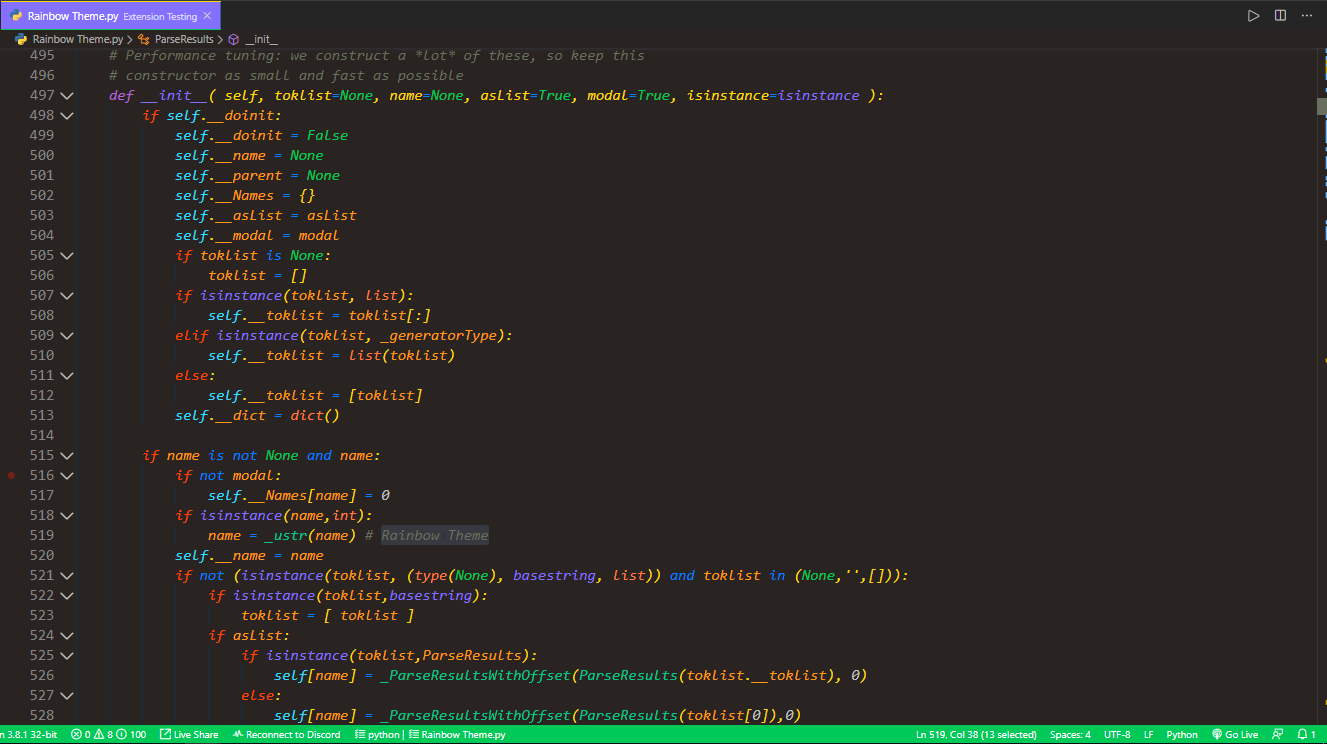Select the Python 3.8.1 32-bit interpreter

(x=28, y=734)
